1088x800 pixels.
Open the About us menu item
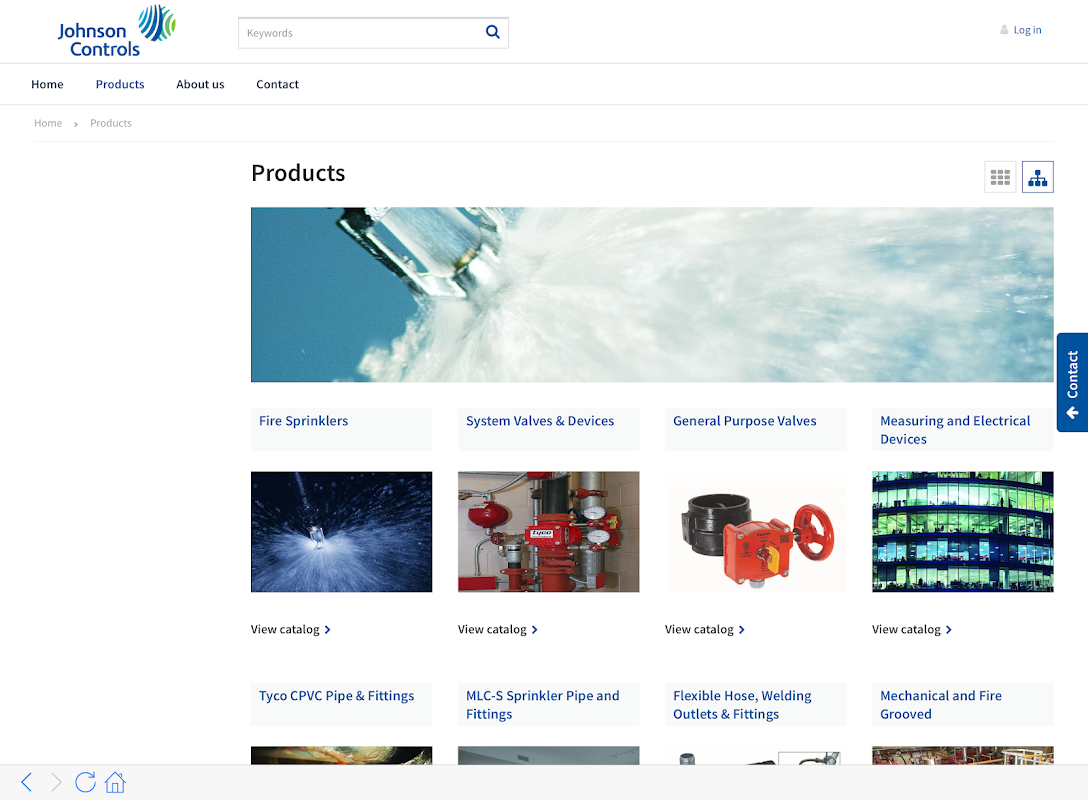coord(201,84)
